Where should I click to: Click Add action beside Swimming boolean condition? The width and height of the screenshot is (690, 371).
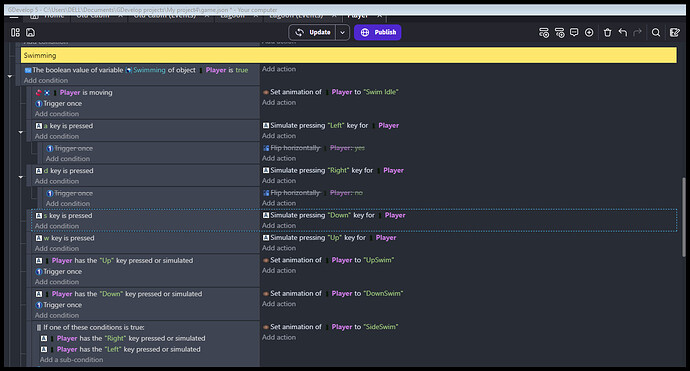coord(279,69)
